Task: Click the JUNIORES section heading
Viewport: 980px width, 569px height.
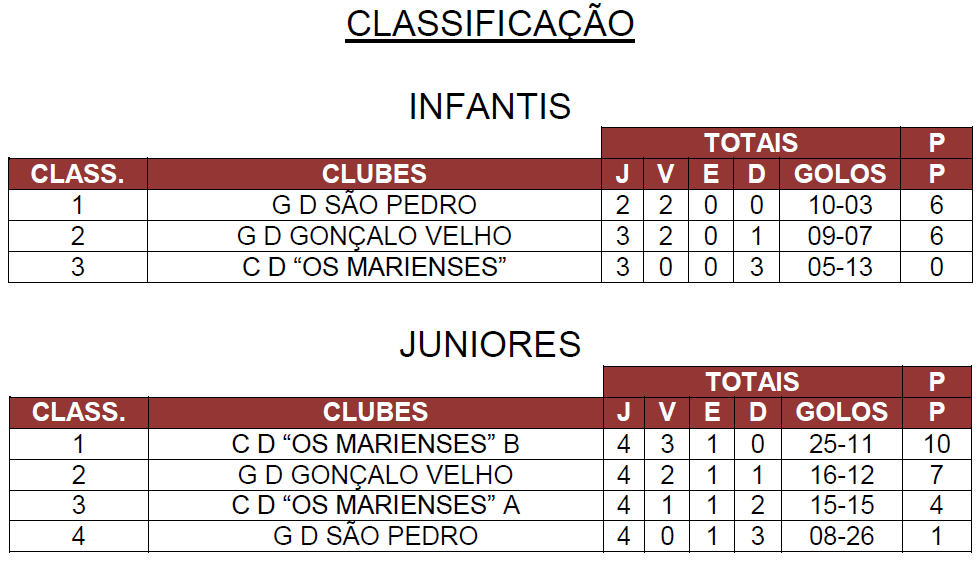Action: point(490,344)
